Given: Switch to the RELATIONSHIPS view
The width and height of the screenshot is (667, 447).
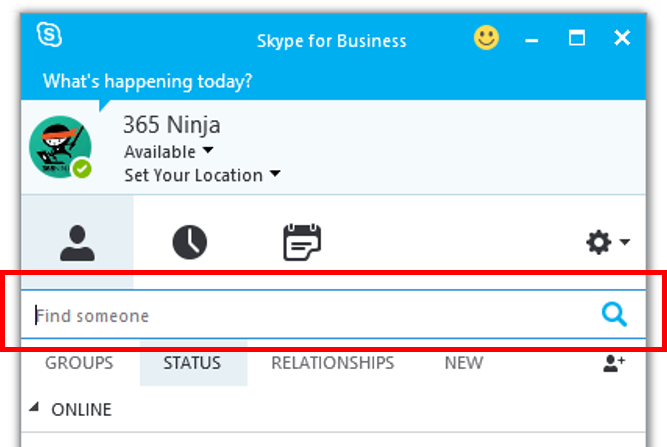Looking at the screenshot, I should [x=333, y=363].
